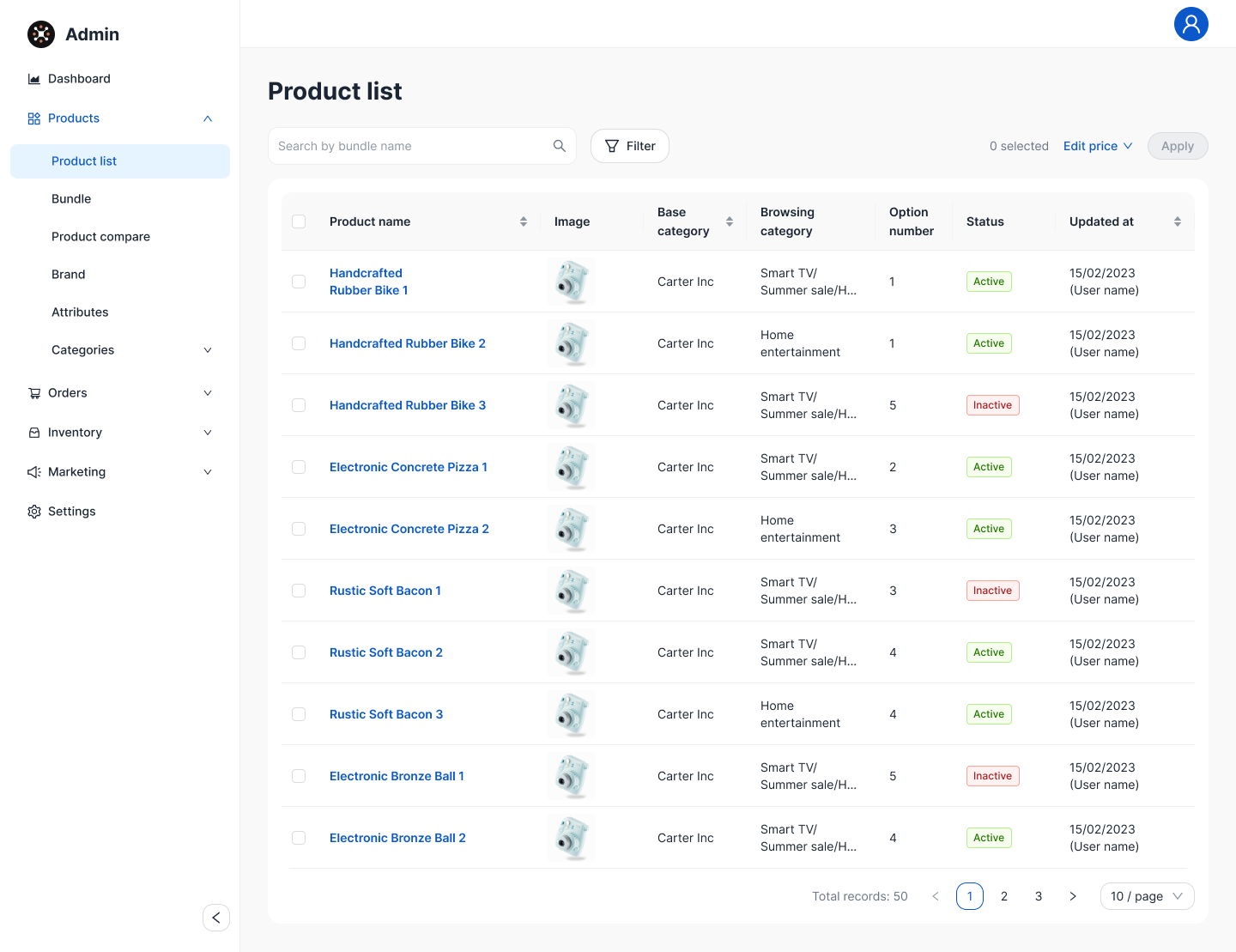Click the Filter button

pos(630,146)
